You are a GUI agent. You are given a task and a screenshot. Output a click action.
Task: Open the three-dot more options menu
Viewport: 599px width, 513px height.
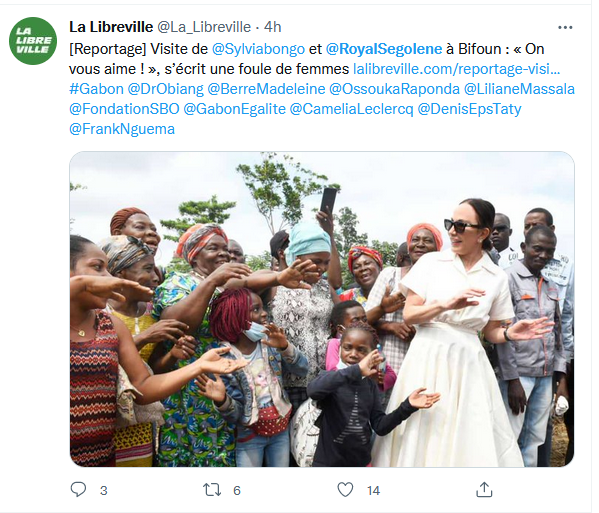pyautogui.click(x=565, y=28)
